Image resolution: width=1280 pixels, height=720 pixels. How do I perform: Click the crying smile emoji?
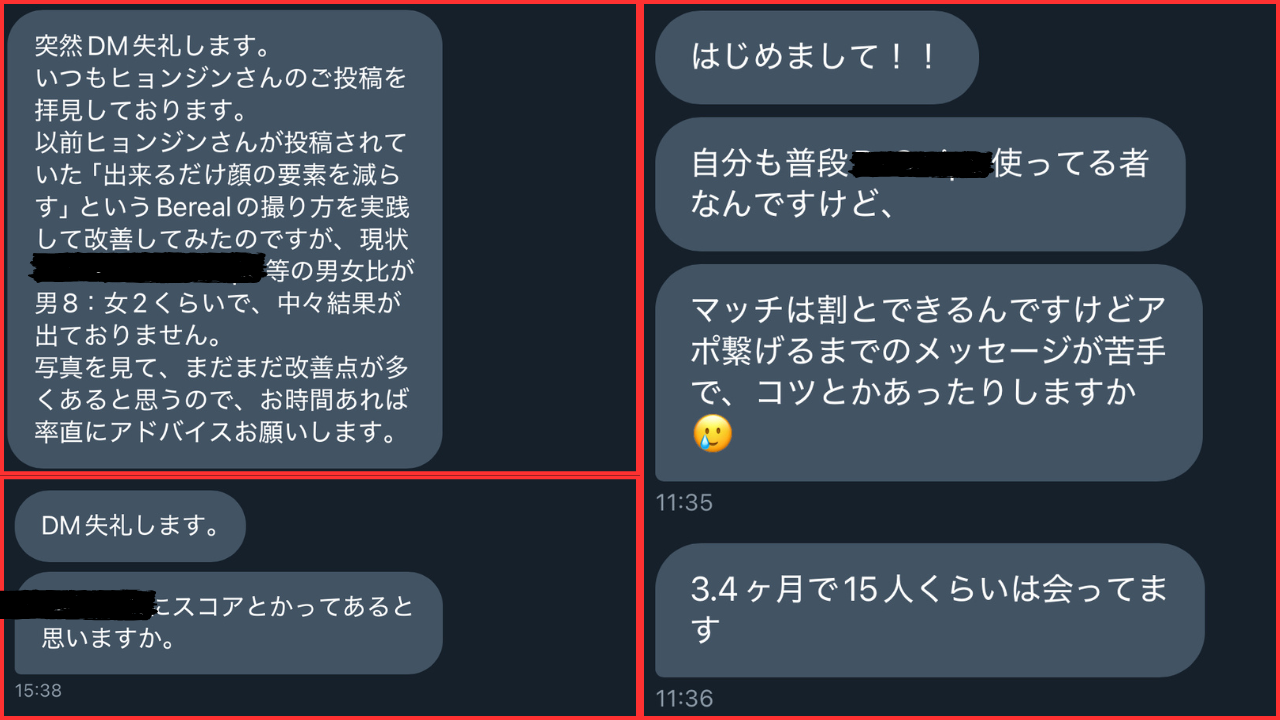coord(712,433)
